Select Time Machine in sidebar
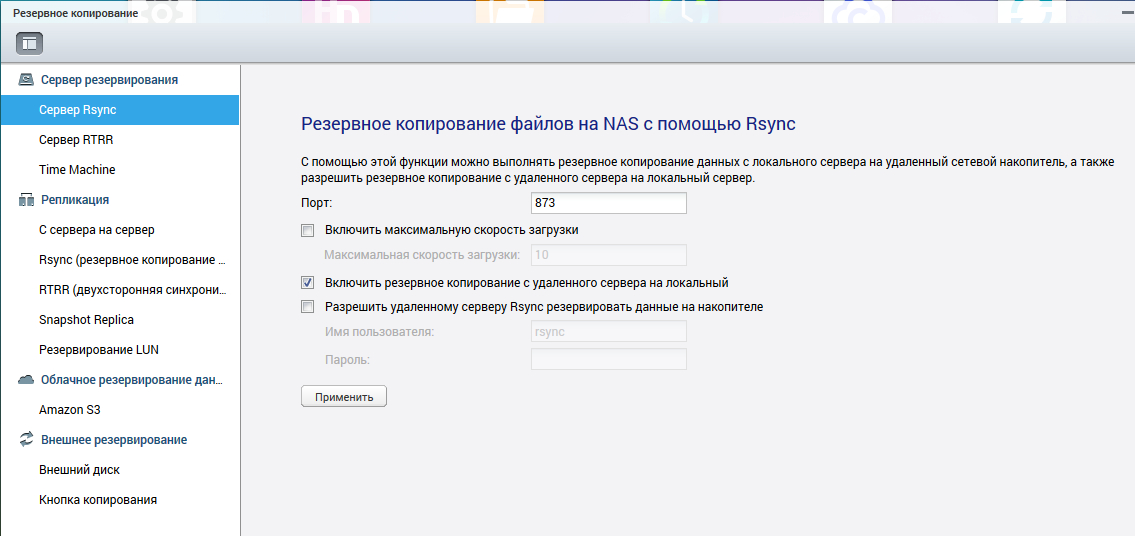 pyautogui.click(x=77, y=170)
